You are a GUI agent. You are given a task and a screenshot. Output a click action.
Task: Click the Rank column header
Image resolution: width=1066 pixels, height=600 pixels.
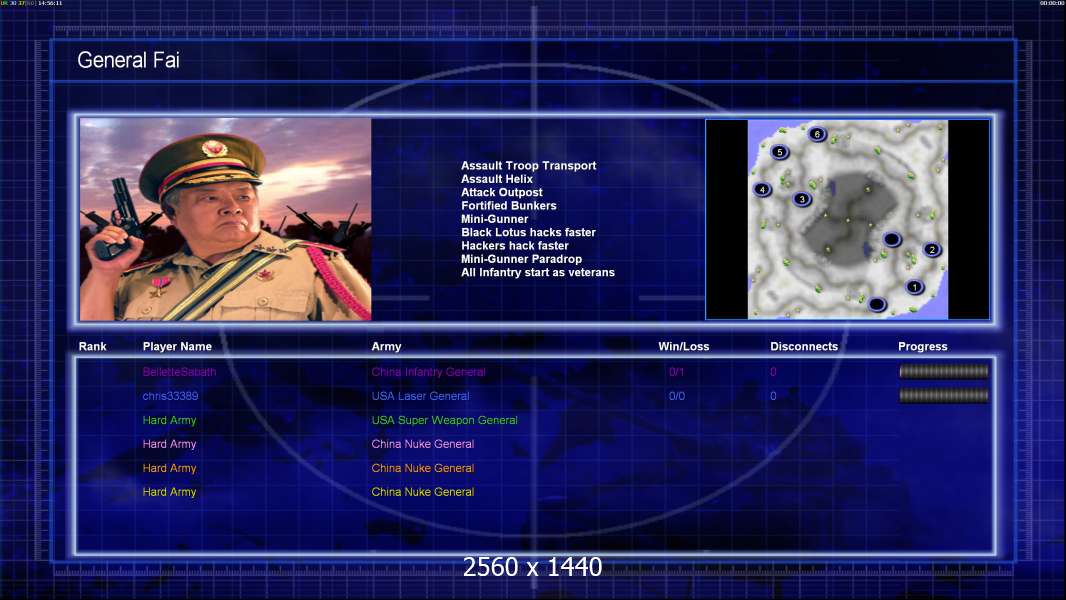coord(92,347)
